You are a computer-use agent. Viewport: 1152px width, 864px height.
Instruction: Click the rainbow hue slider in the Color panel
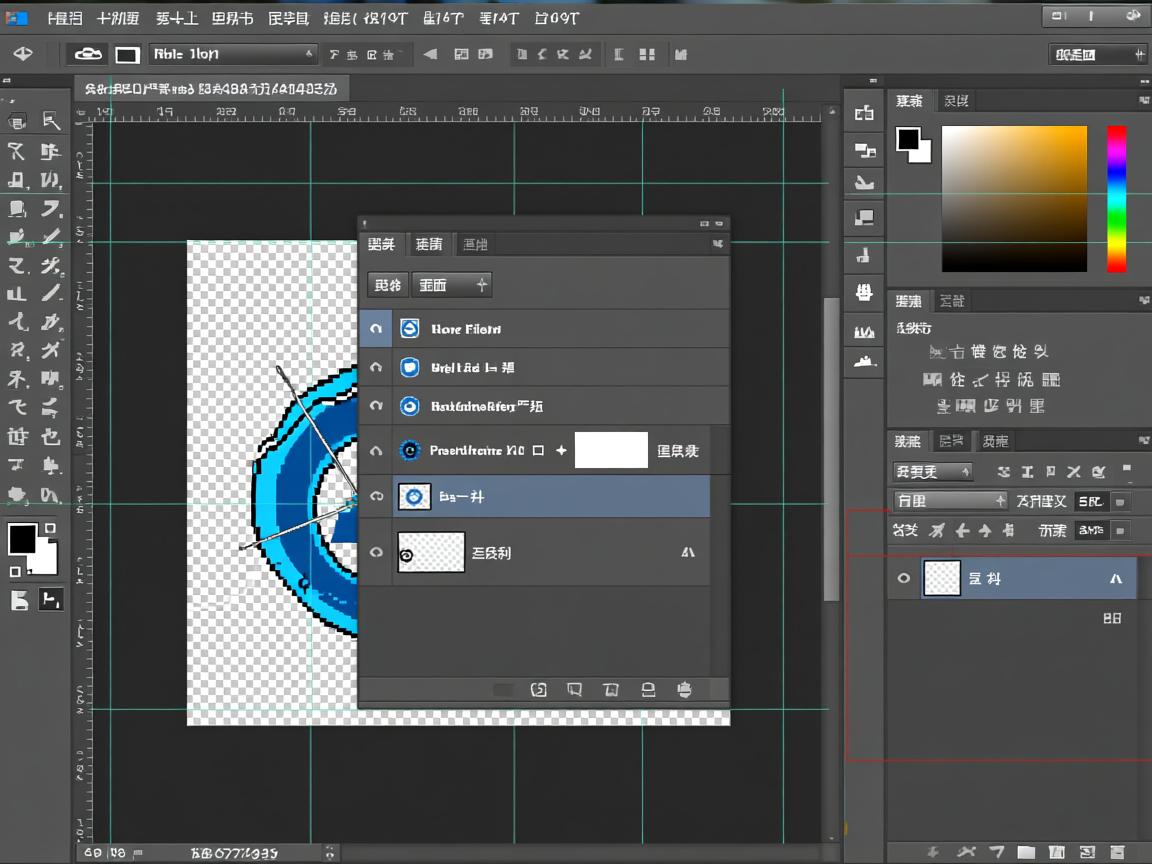coord(1116,198)
